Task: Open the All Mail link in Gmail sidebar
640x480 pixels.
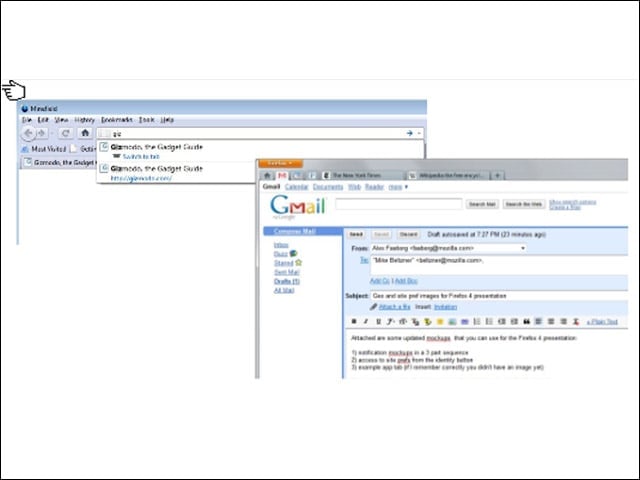Action: (284, 290)
